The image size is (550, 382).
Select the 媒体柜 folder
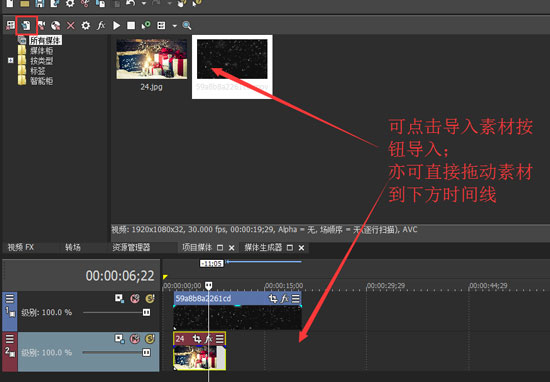coord(41,51)
